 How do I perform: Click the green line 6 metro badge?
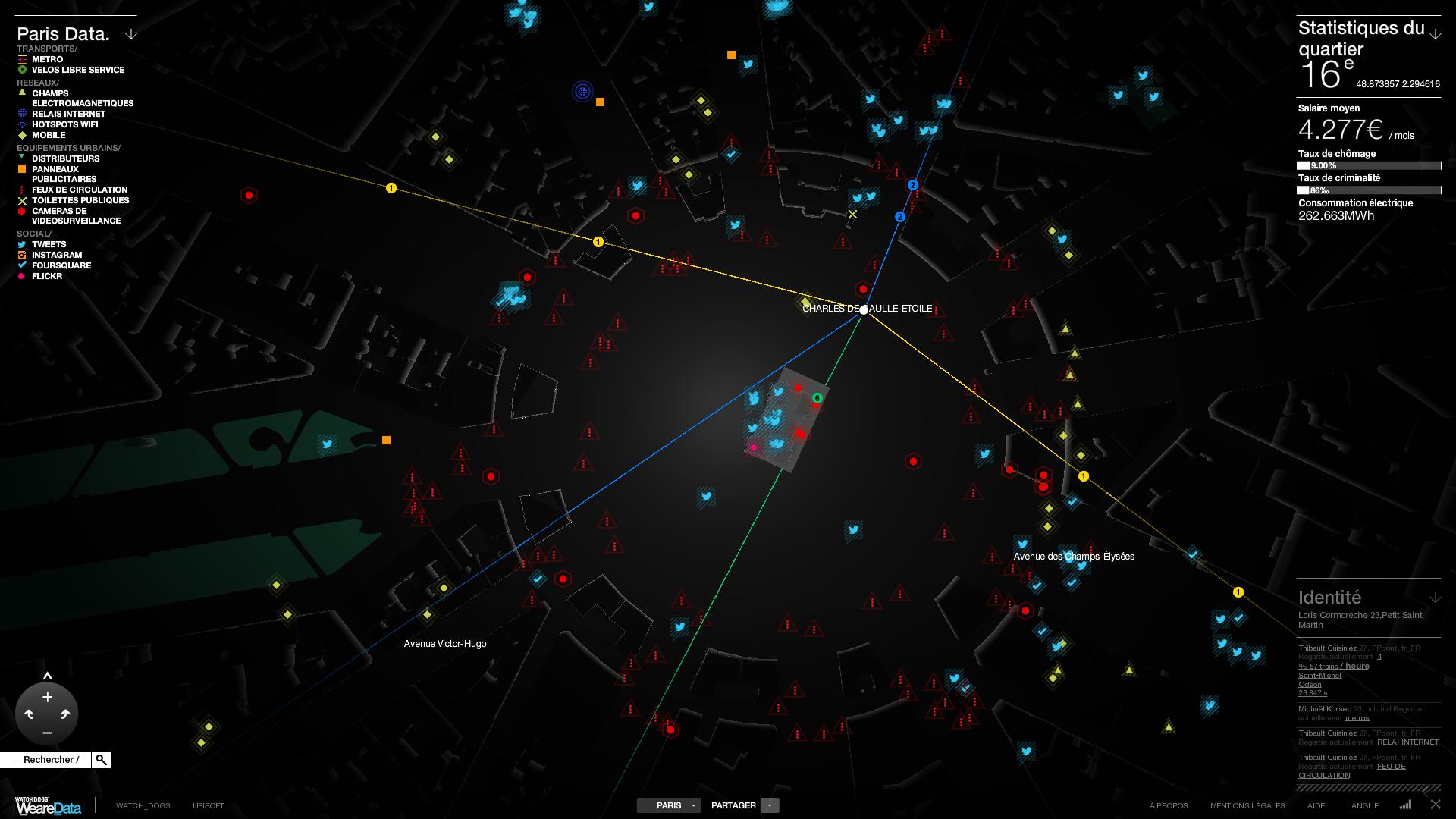click(x=817, y=398)
